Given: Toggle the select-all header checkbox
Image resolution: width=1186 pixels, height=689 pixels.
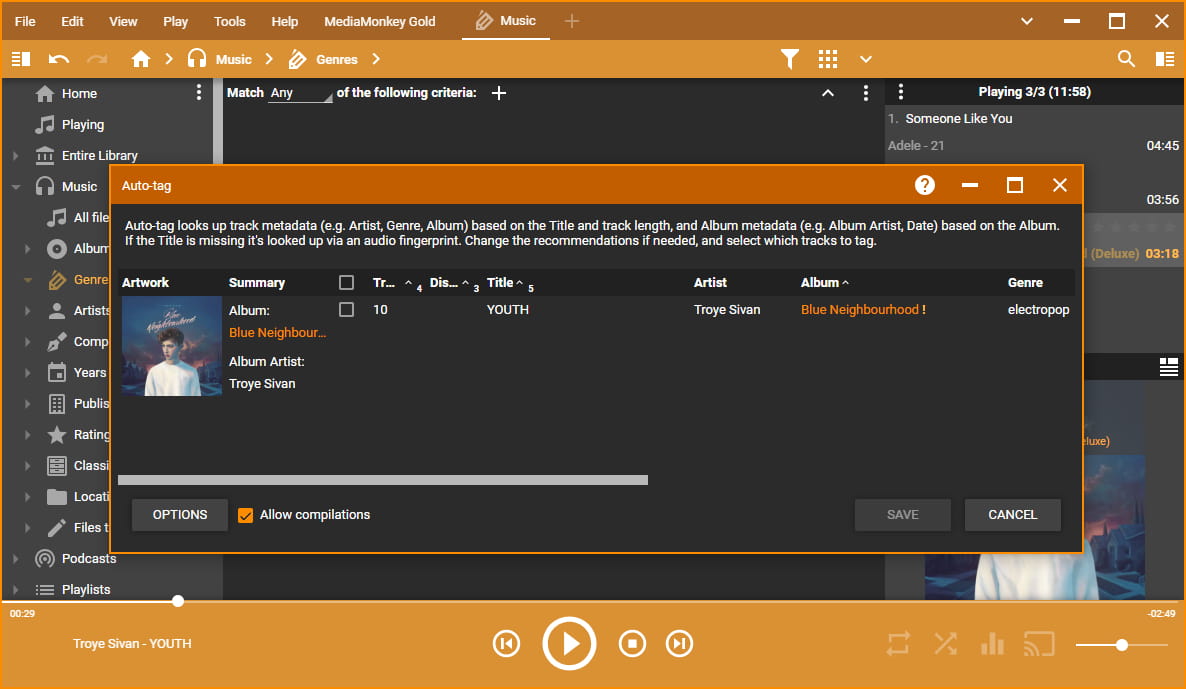Looking at the screenshot, I should point(346,282).
